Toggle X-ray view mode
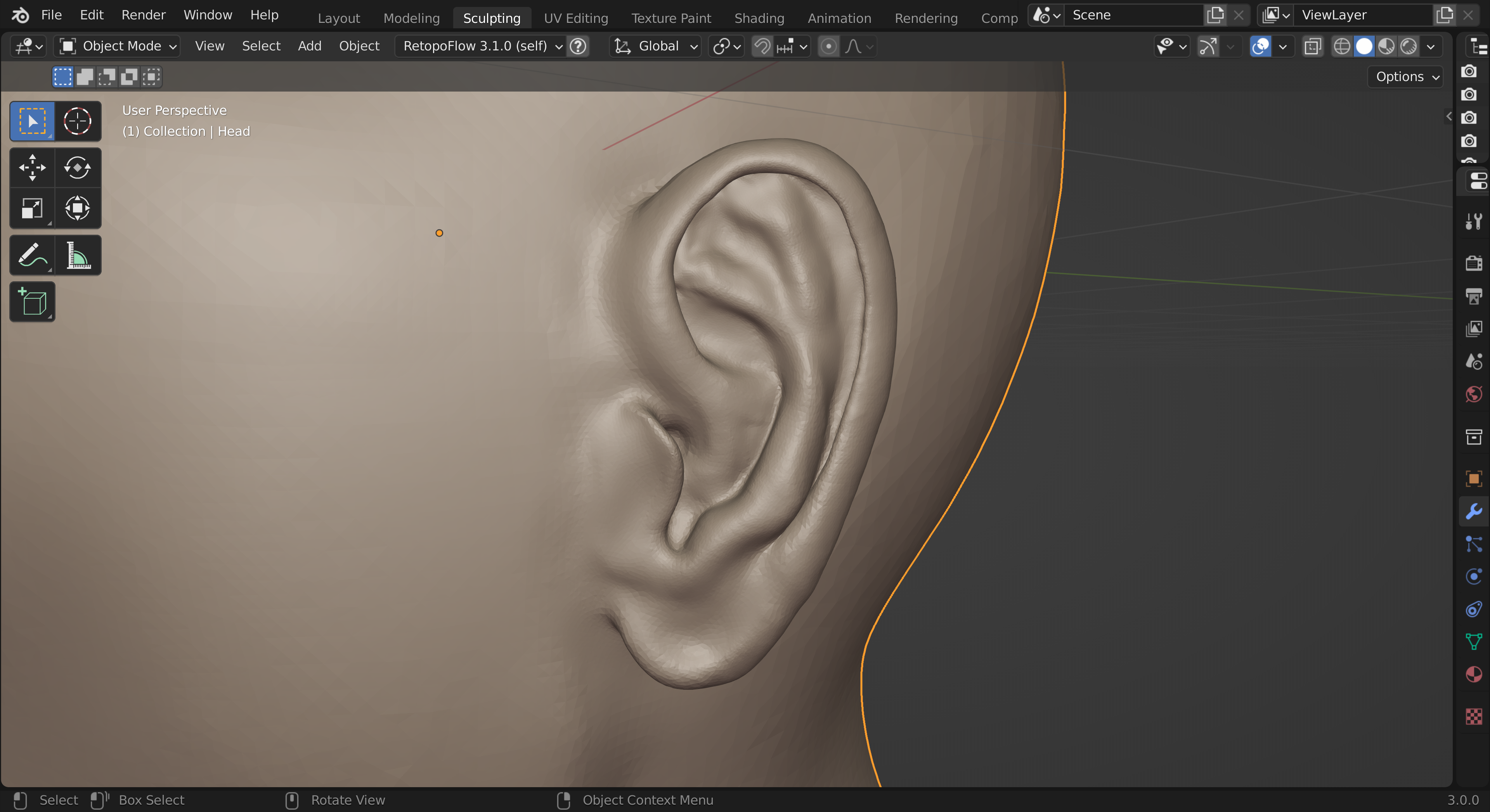The height and width of the screenshot is (812, 1490). pos(1313,46)
